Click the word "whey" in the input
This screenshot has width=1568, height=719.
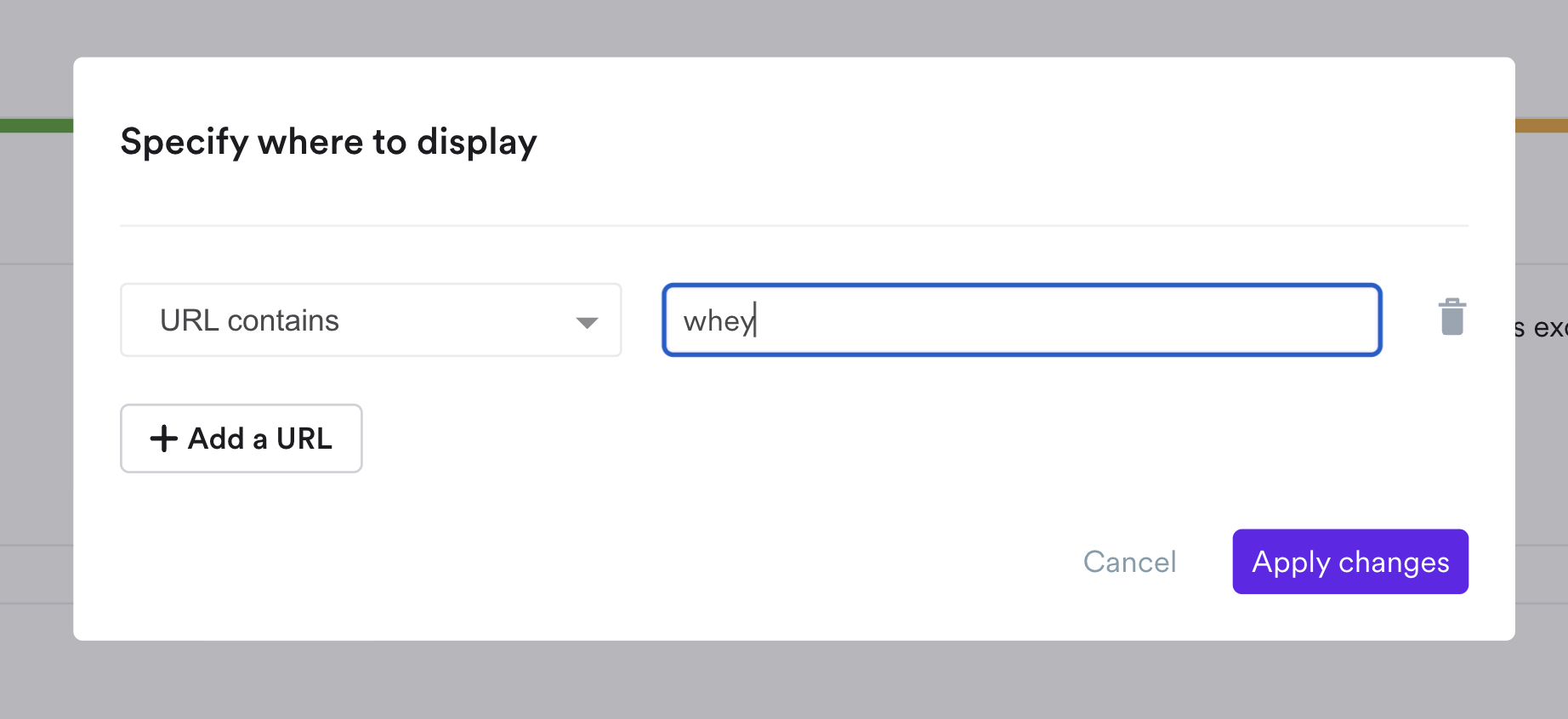(717, 321)
